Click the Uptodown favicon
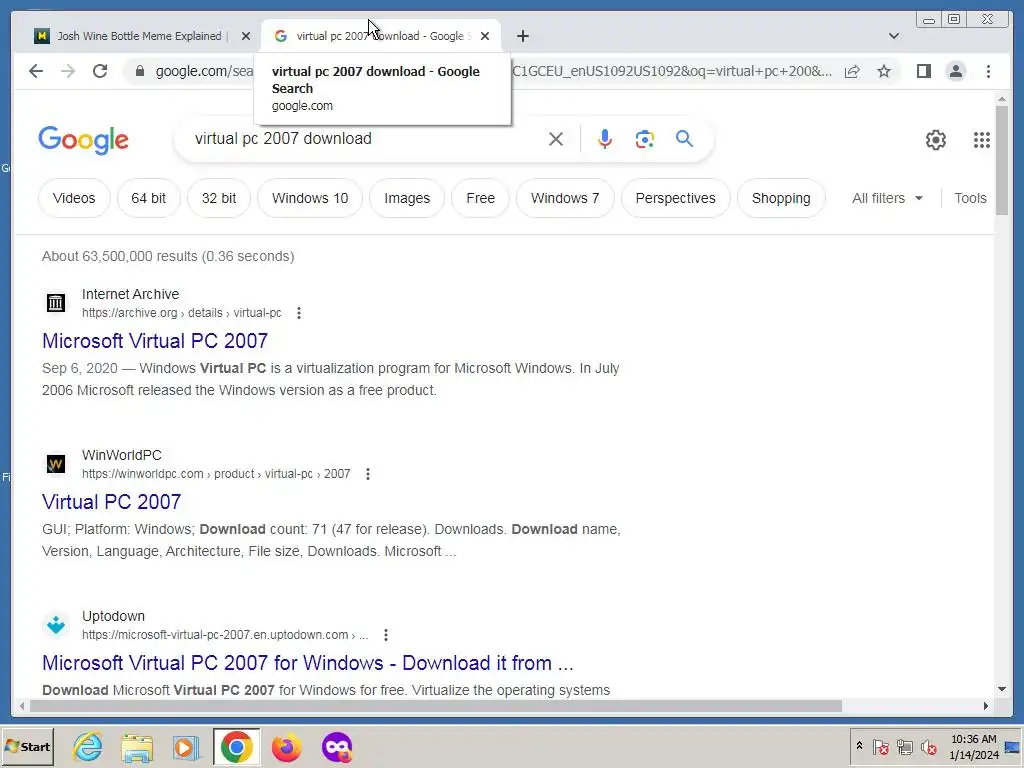The width and height of the screenshot is (1024, 768). (x=56, y=625)
